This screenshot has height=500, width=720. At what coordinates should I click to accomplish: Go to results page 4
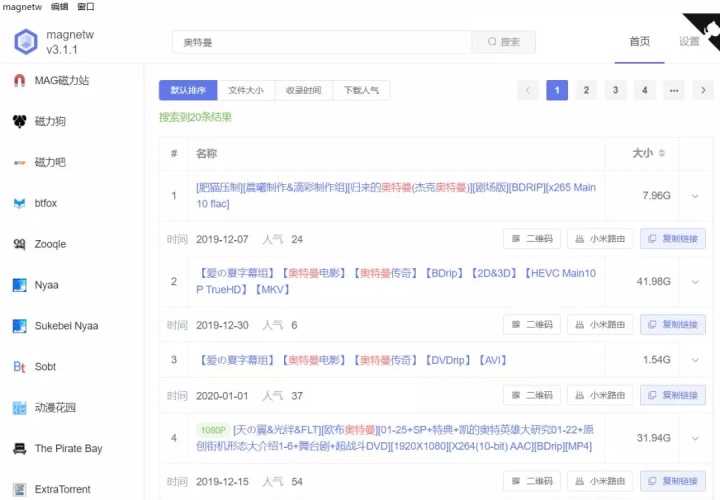[x=645, y=90]
